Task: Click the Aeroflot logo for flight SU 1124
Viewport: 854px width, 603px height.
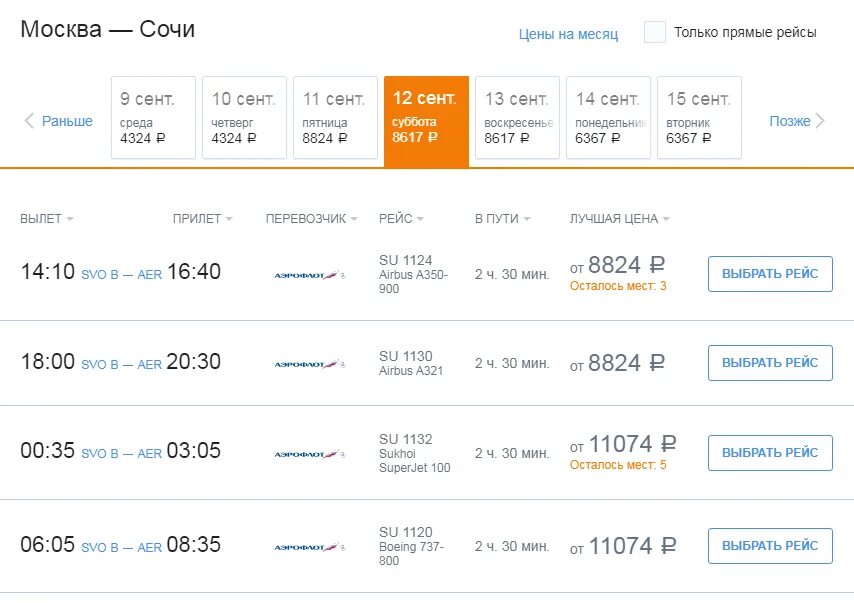Action: coord(308,275)
